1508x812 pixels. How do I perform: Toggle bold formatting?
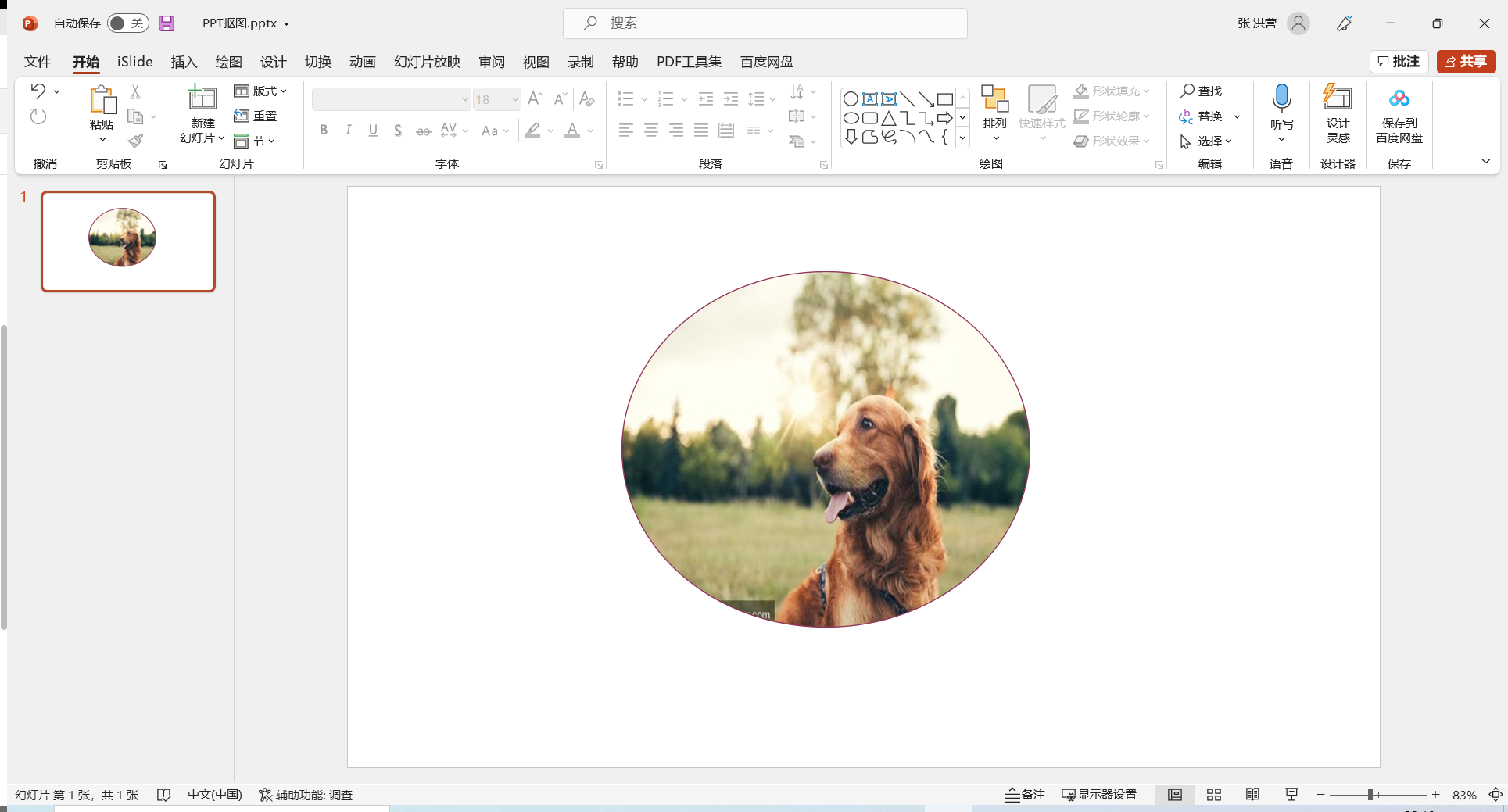click(323, 130)
